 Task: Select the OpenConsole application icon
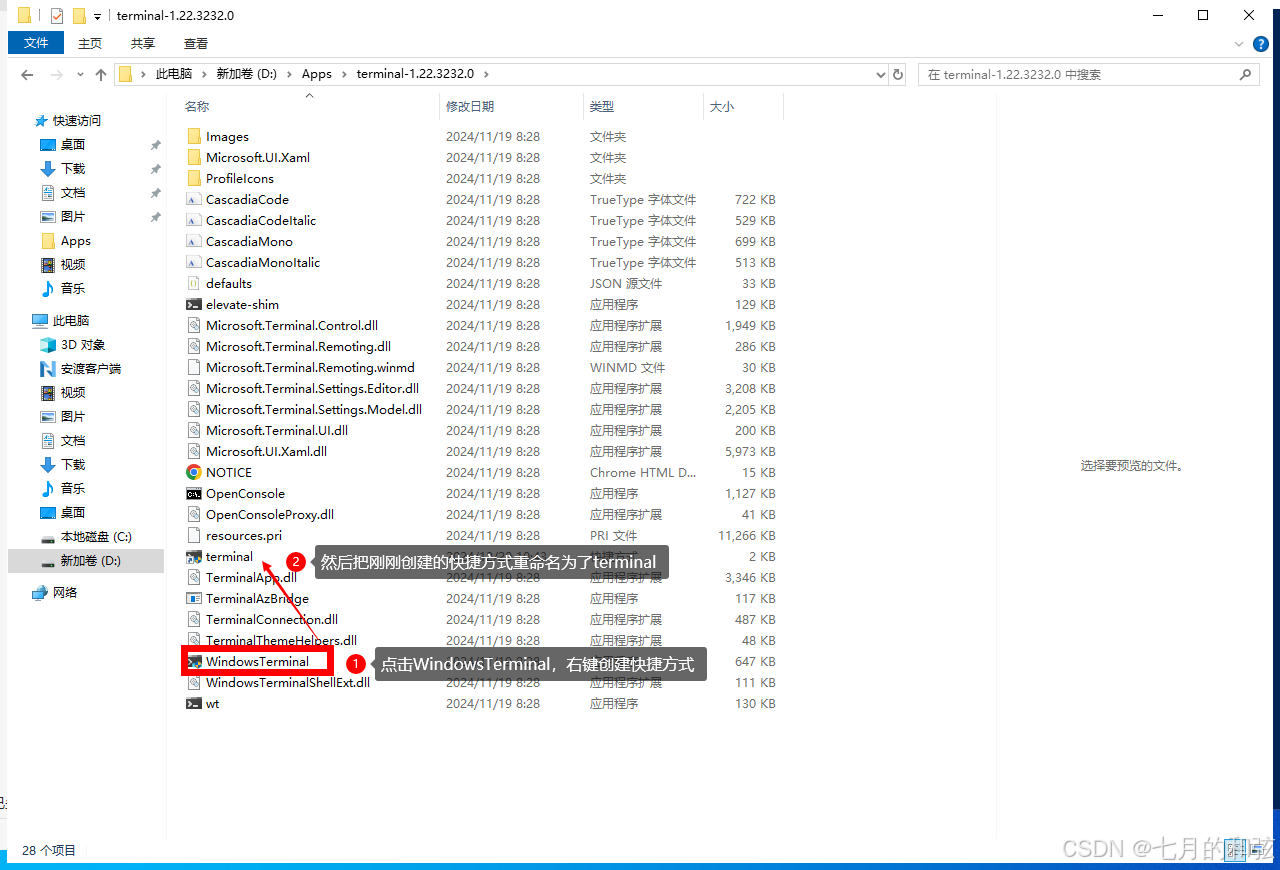point(194,494)
